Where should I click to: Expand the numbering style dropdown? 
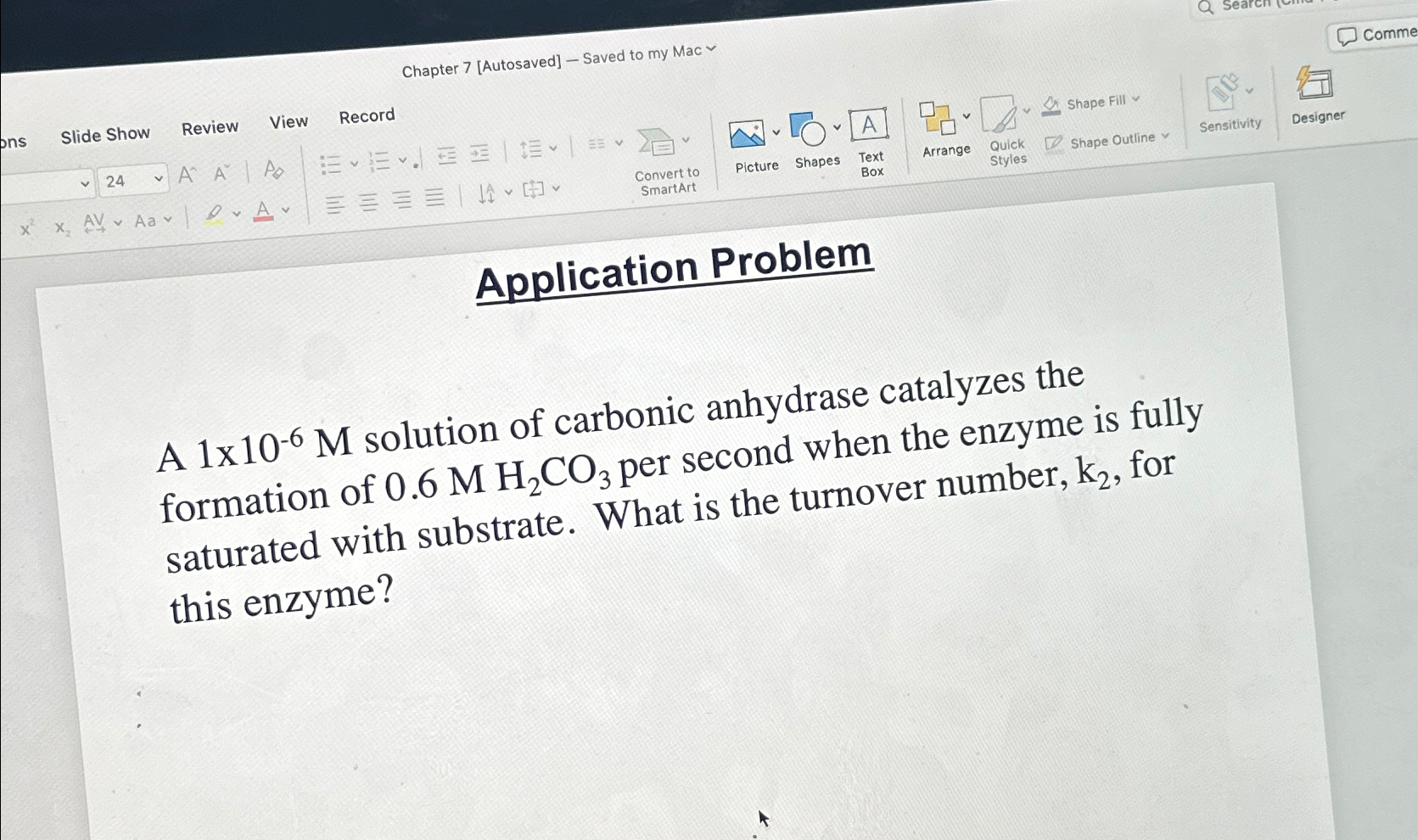coord(402,160)
